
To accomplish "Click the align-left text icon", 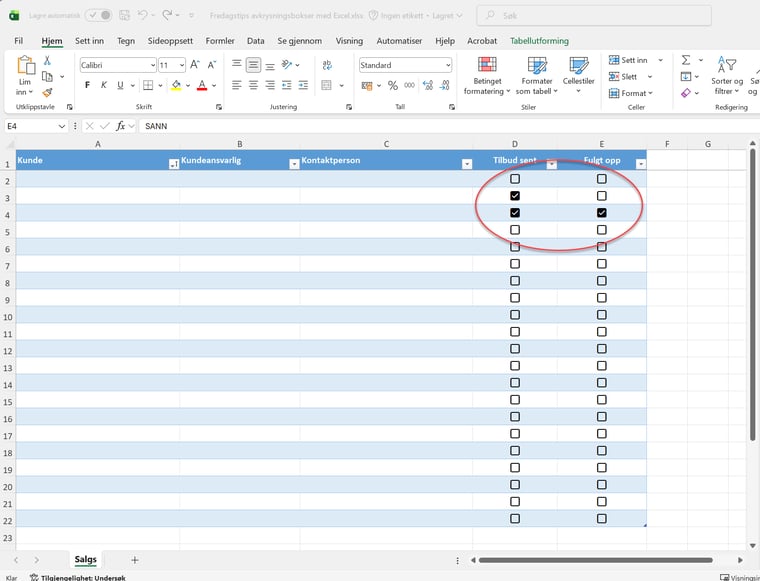I will (x=237, y=85).
